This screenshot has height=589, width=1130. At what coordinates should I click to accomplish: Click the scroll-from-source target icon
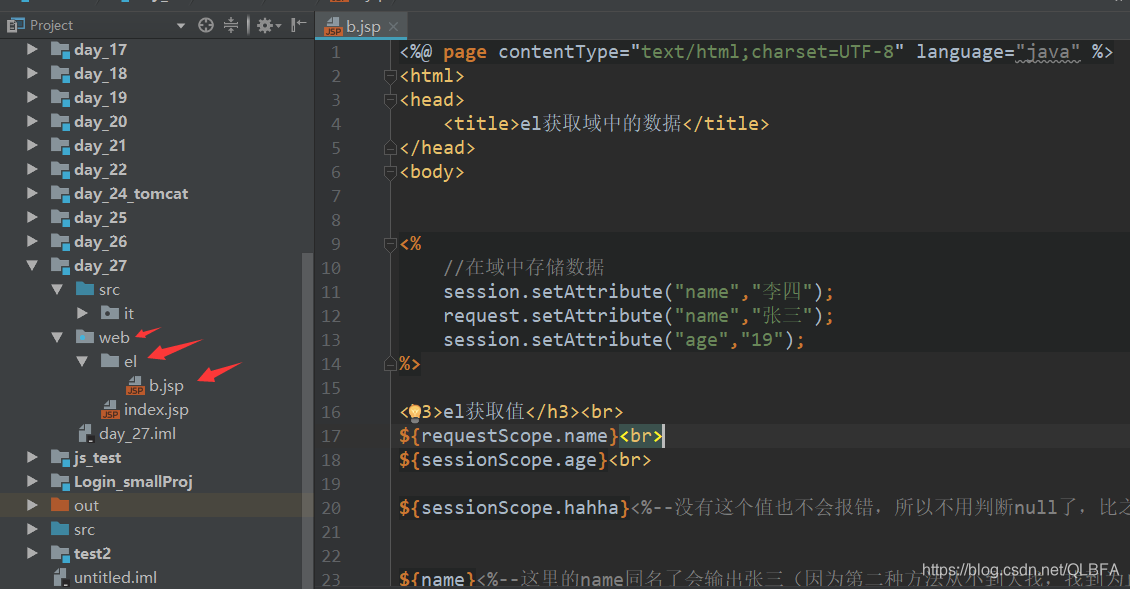(x=205, y=25)
